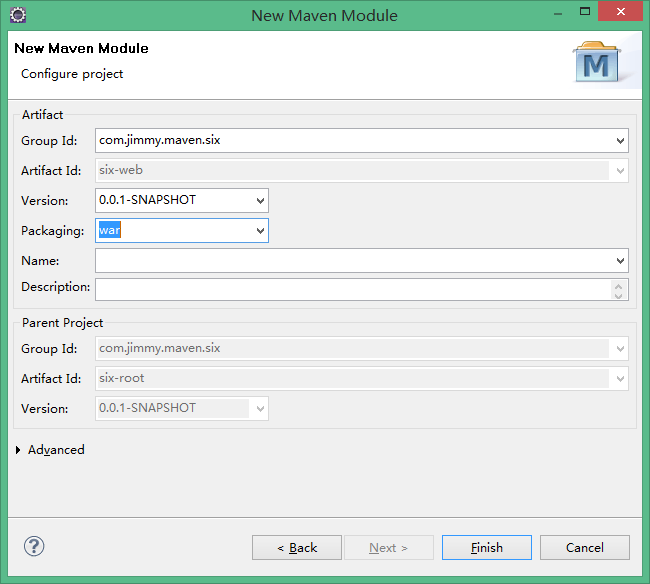Viewport: 650px width, 584px height.
Task: Open the Name field dropdown arrow
Action: 620,261
